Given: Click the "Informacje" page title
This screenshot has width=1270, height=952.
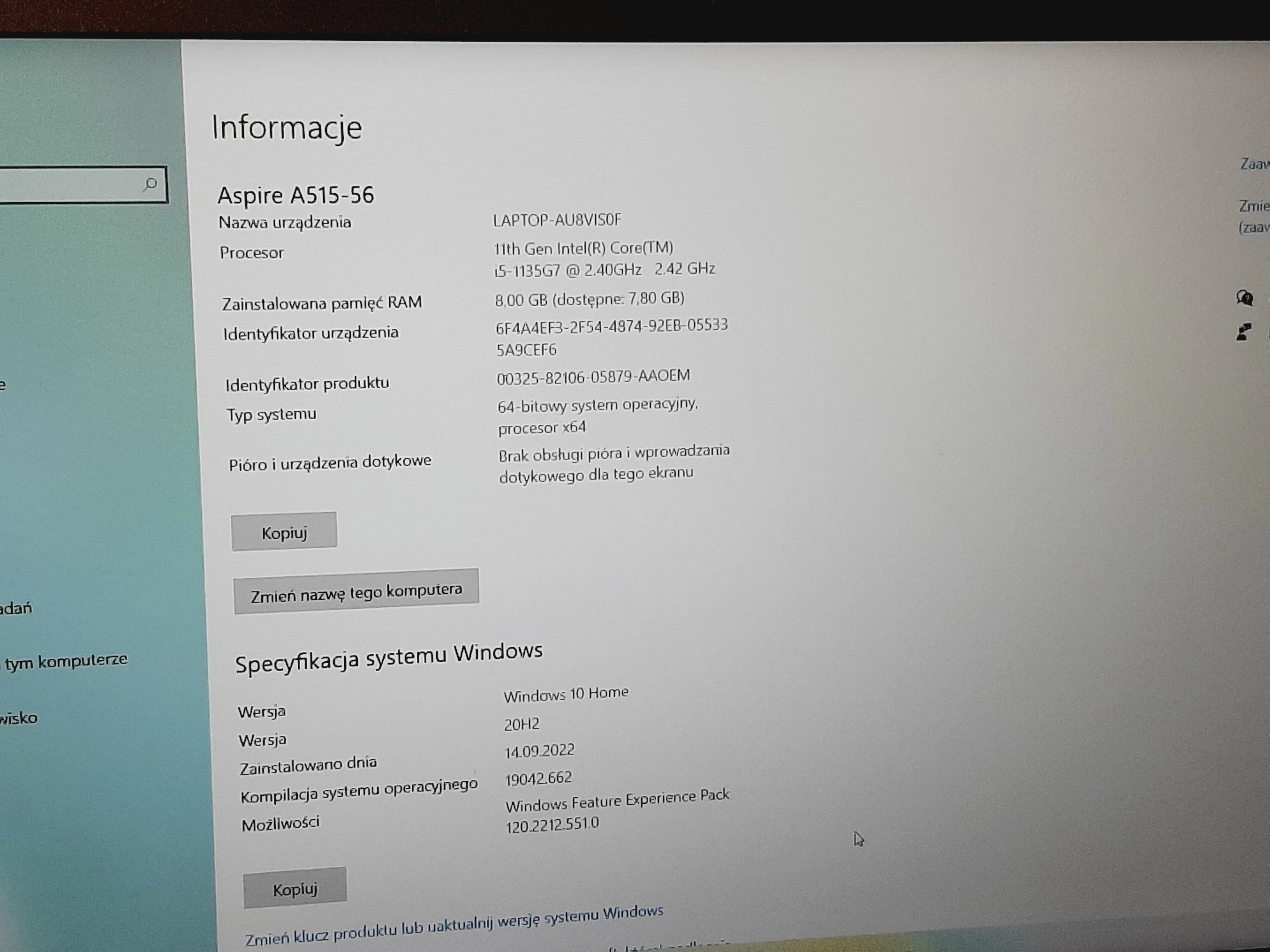Looking at the screenshot, I should tap(286, 127).
